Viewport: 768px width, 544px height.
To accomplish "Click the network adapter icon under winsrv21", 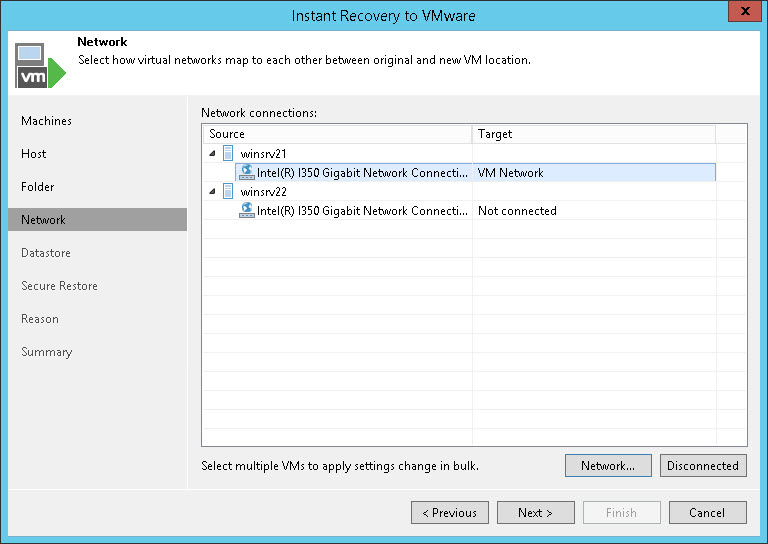I will [247, 172].
